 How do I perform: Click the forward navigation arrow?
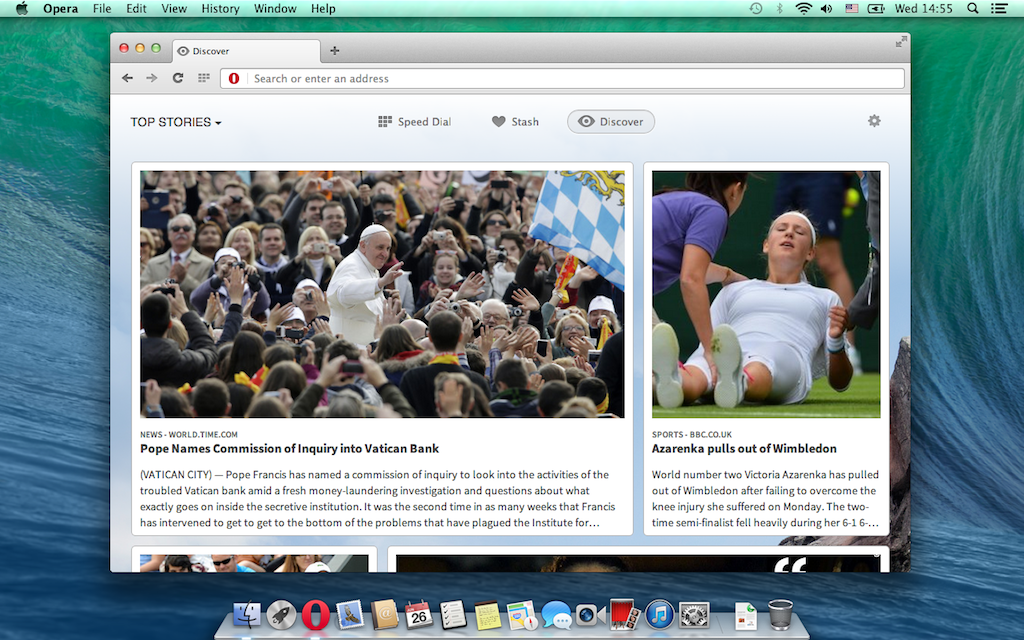point(152,78)
